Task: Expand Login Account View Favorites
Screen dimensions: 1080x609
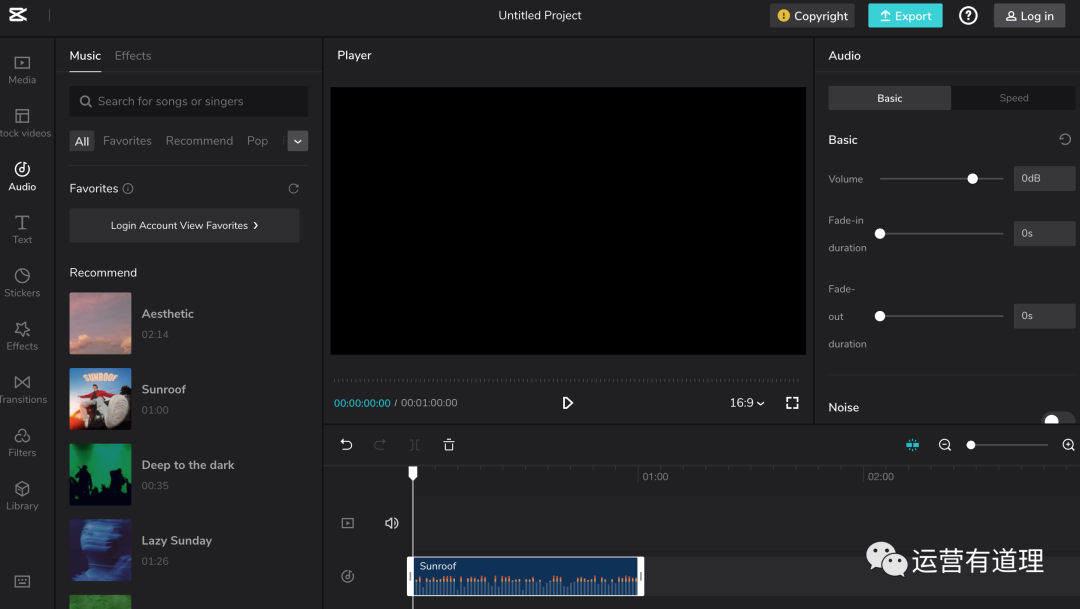Action: (184, 226)
